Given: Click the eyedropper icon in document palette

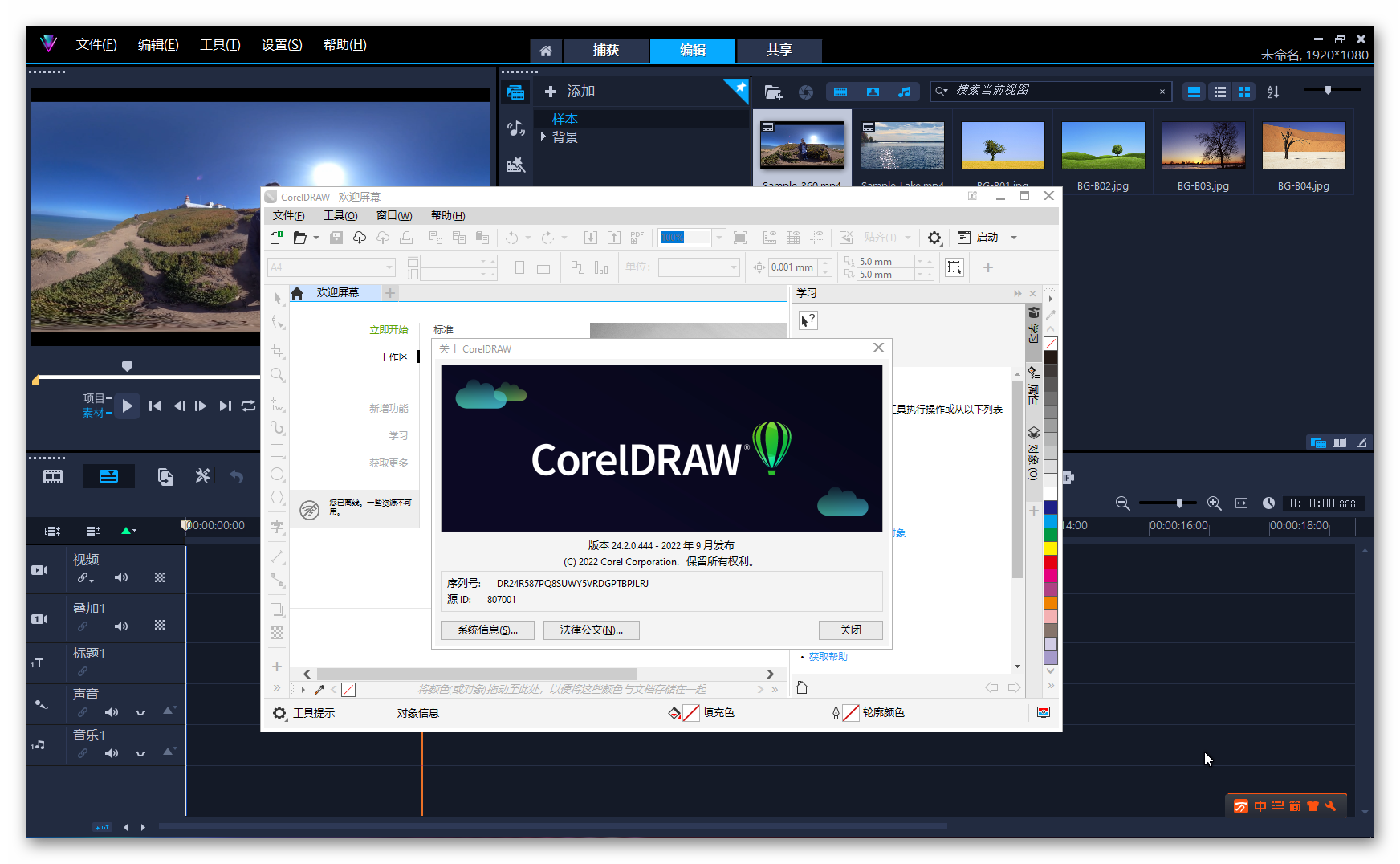Looking at the screenshot, I should click(319, 690).
